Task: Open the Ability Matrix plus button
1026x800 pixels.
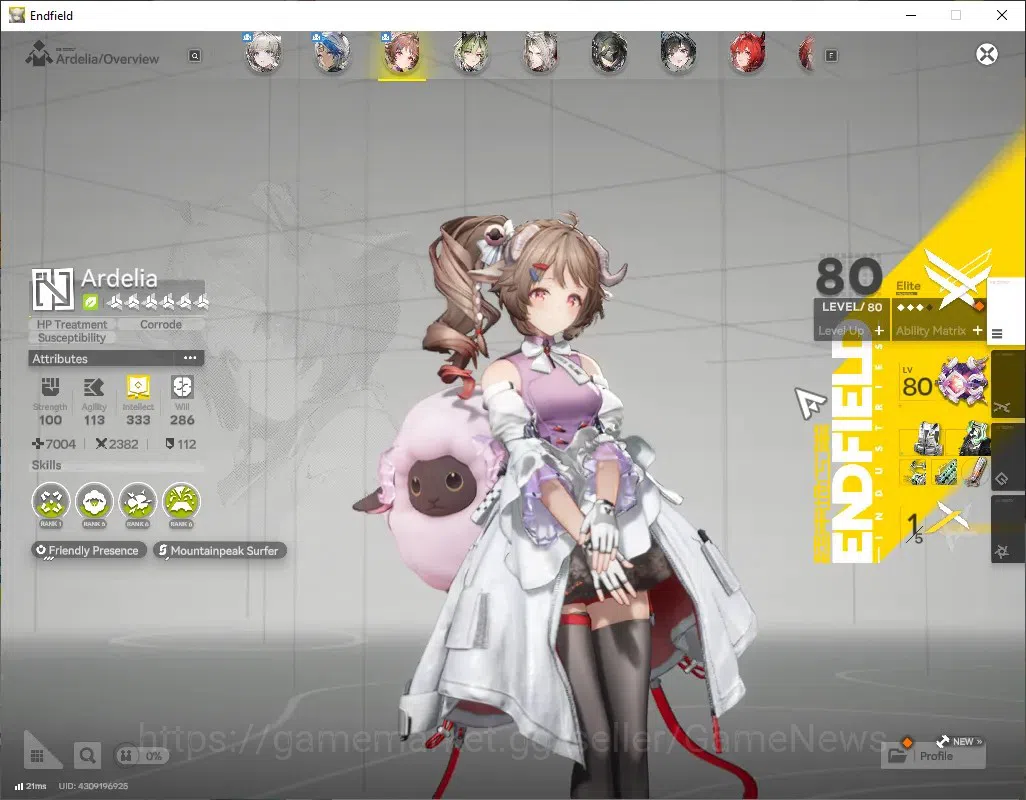Action: (x=977, y=331)
